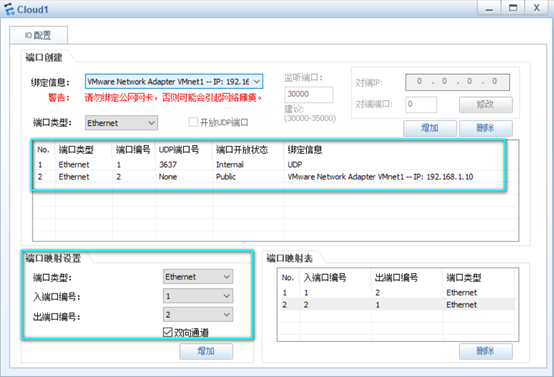The width and height of the screenshot is (554, 377).
Task: Open the 入端口编号 dropdown
Action: pyautogui.click(x=198, y=296)
